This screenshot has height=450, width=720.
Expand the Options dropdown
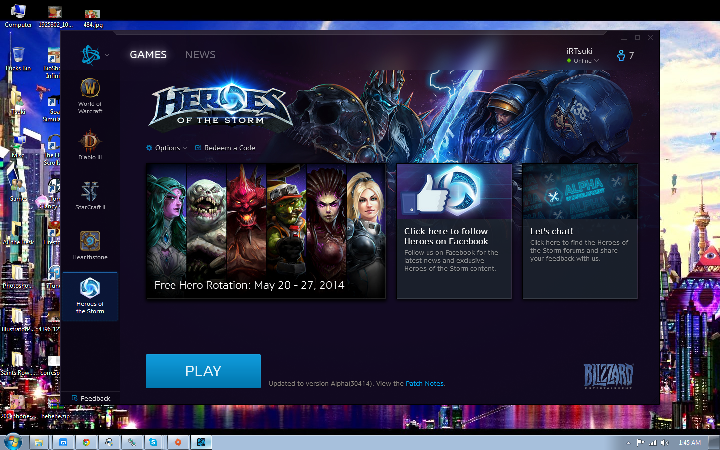pyautogui.click(x=167, y=148)
